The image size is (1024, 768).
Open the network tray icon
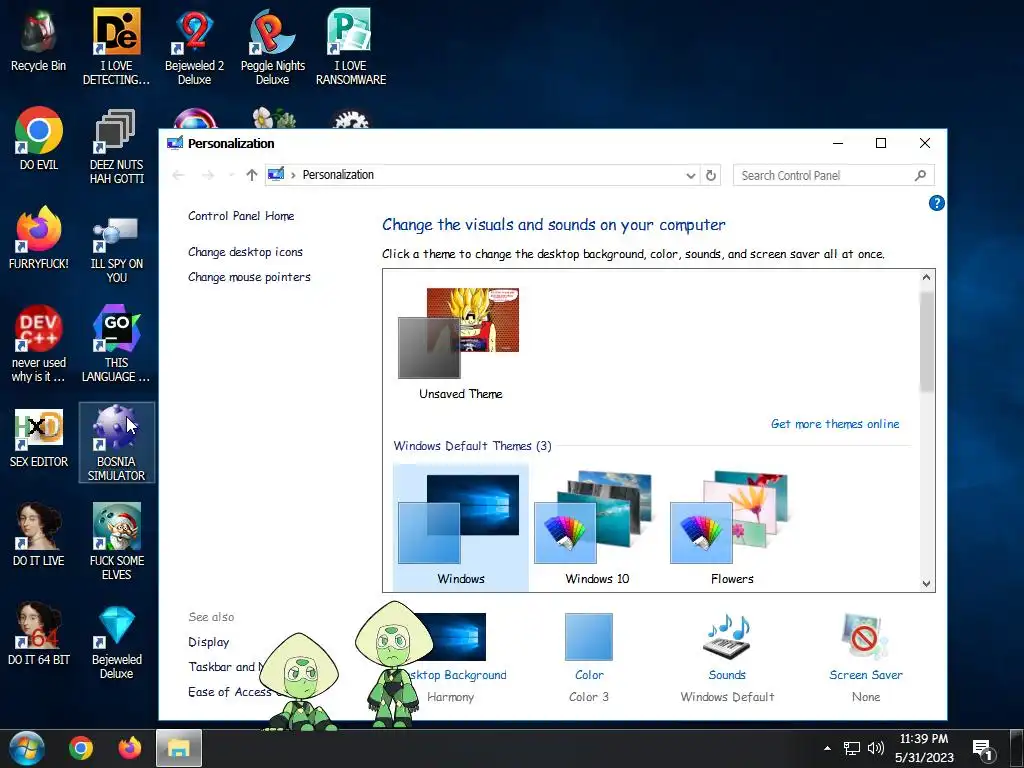tap(852, 748)
